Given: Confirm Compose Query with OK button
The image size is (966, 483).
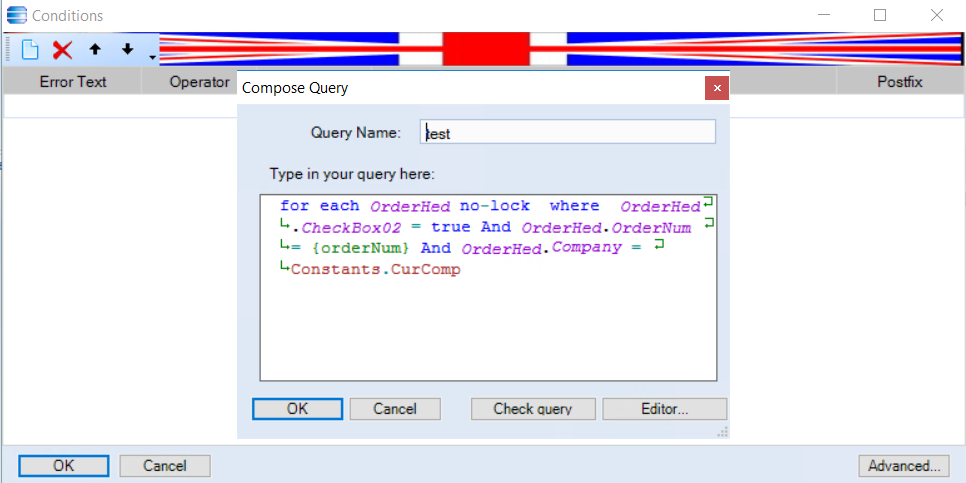Looking at the screenshot, I should pyautogui.click(x=298, y=408).
